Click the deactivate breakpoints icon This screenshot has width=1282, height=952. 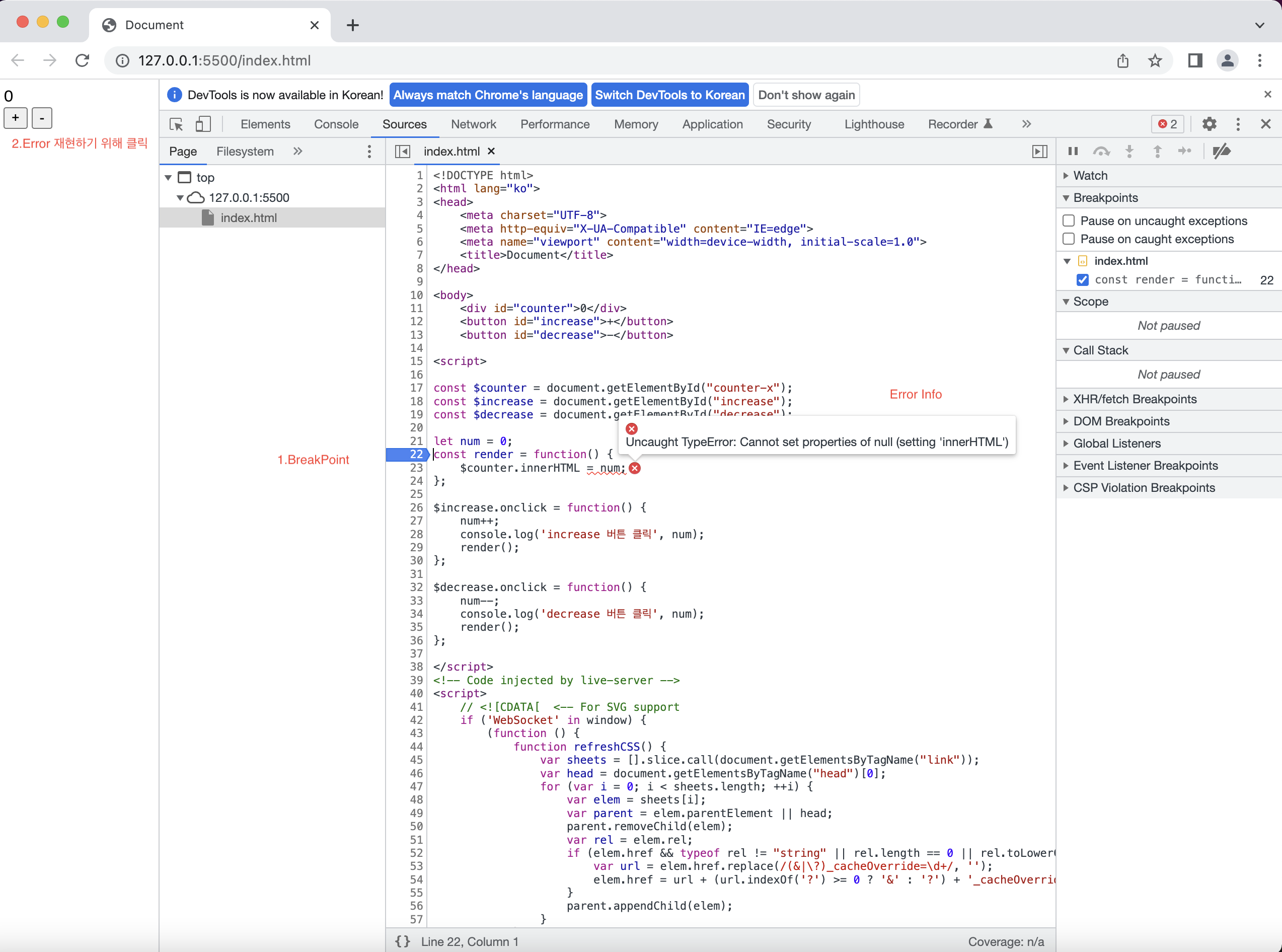pos(1222,151)
